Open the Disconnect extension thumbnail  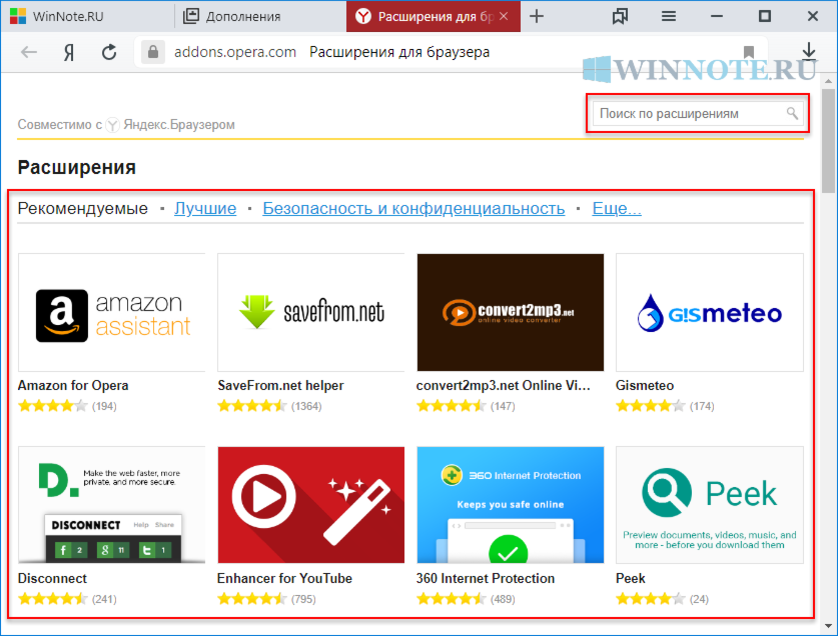[112, 505]
